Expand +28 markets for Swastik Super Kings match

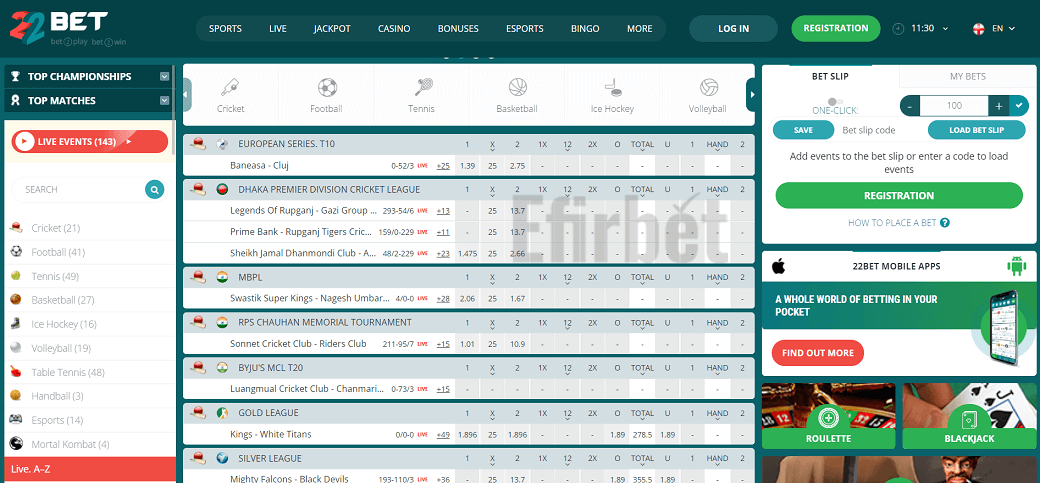(443, 299)
